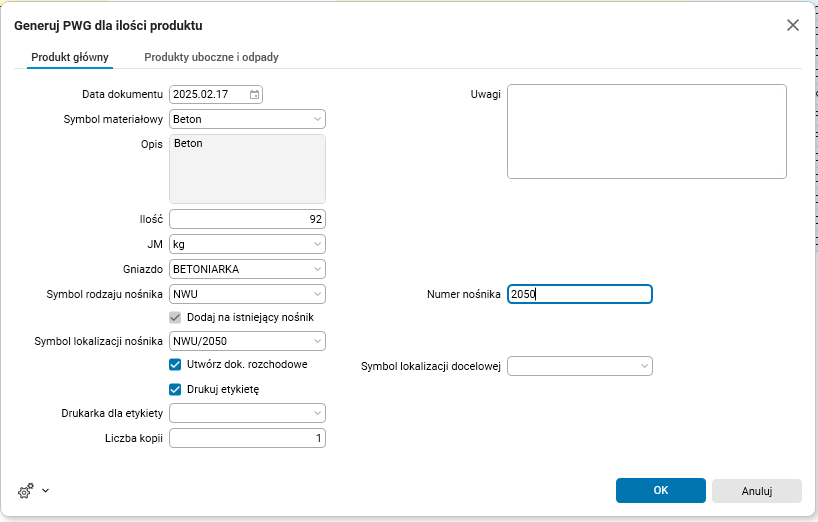818x522 pixels.
Task: Expand the gear options arrow
Action: pyautogui.click(x=45, y=491)
